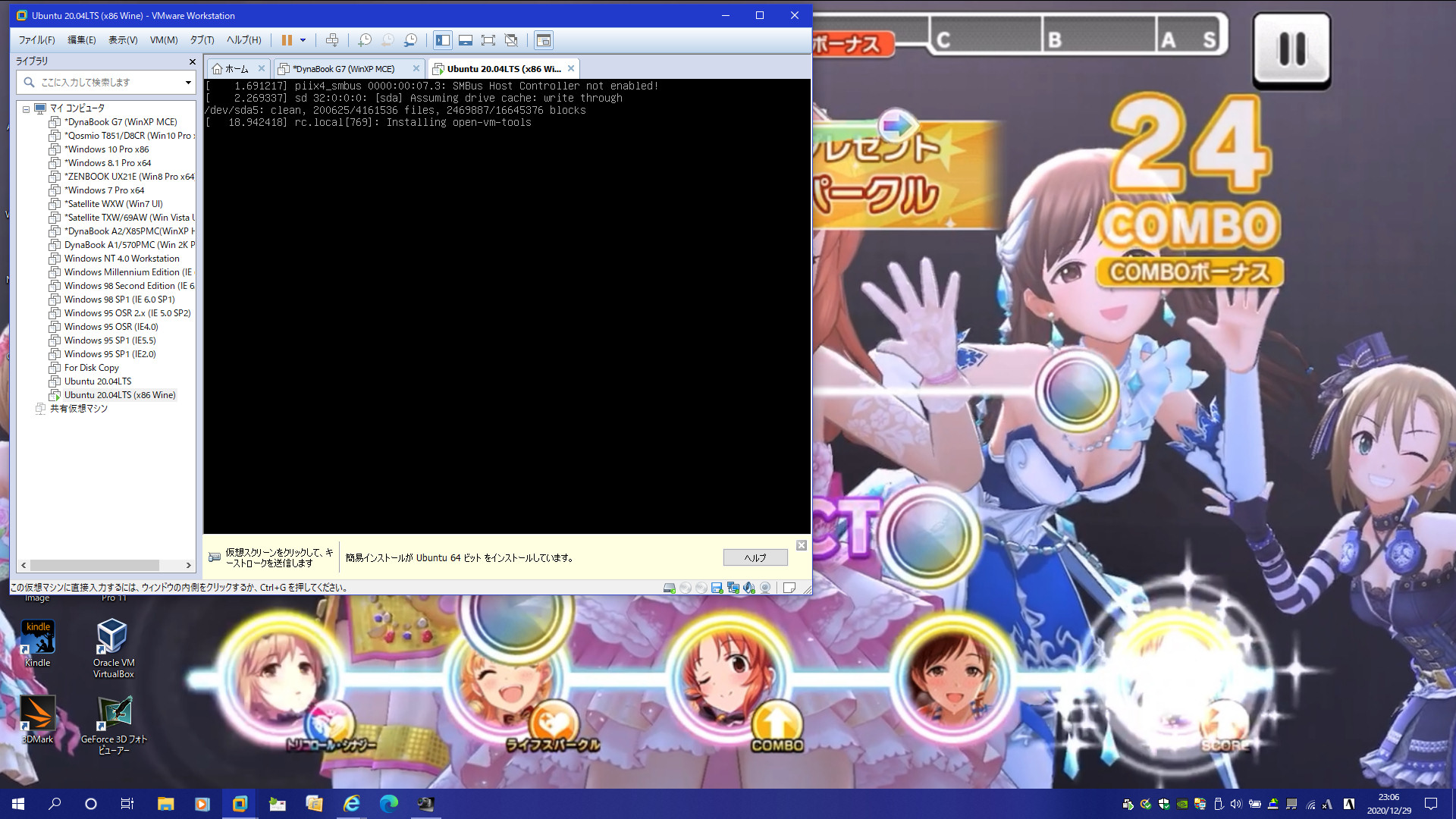This screenshot has height=819, width=1456.
Task: Switch to Unity mode toolbar icon
Action: point(511,40)
